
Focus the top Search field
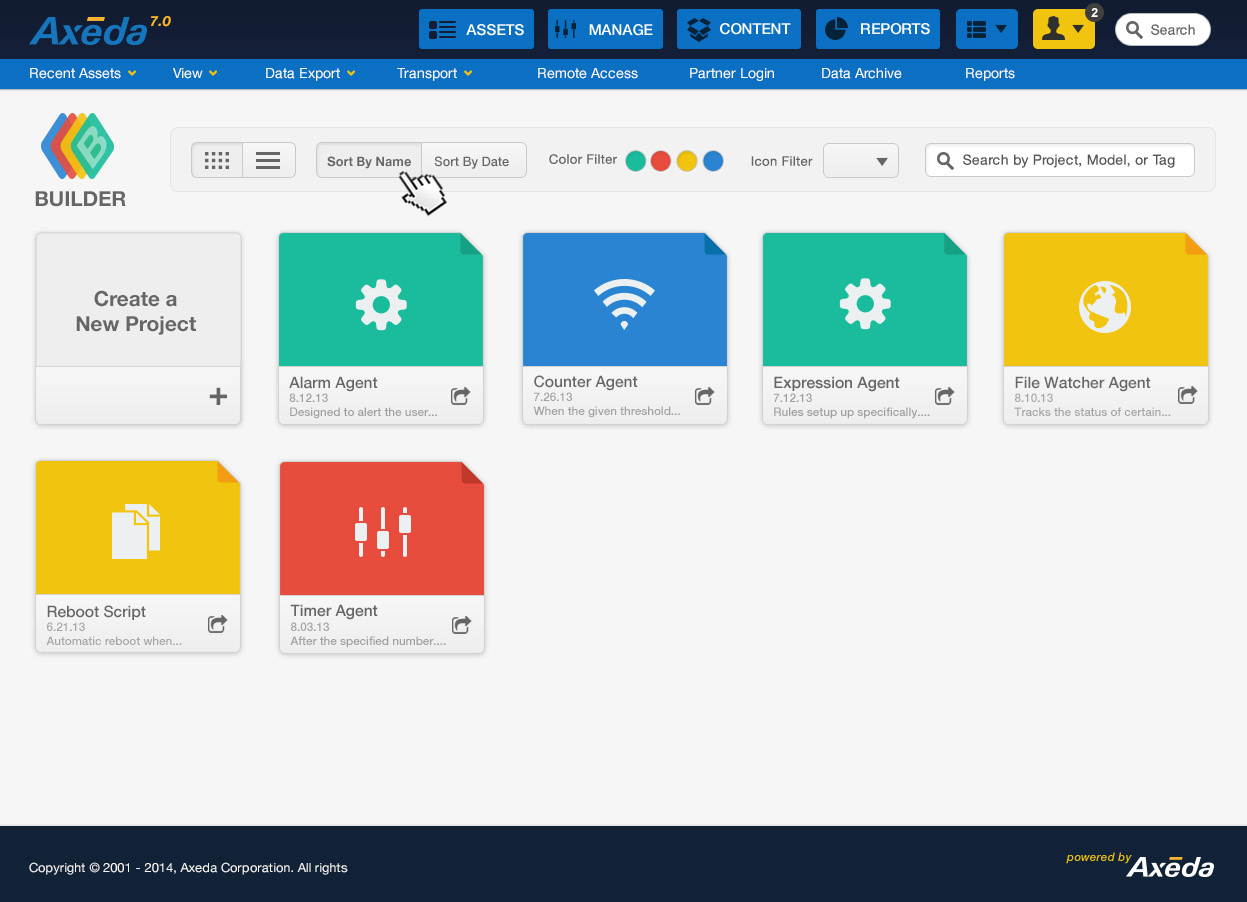click(1162, 30)
